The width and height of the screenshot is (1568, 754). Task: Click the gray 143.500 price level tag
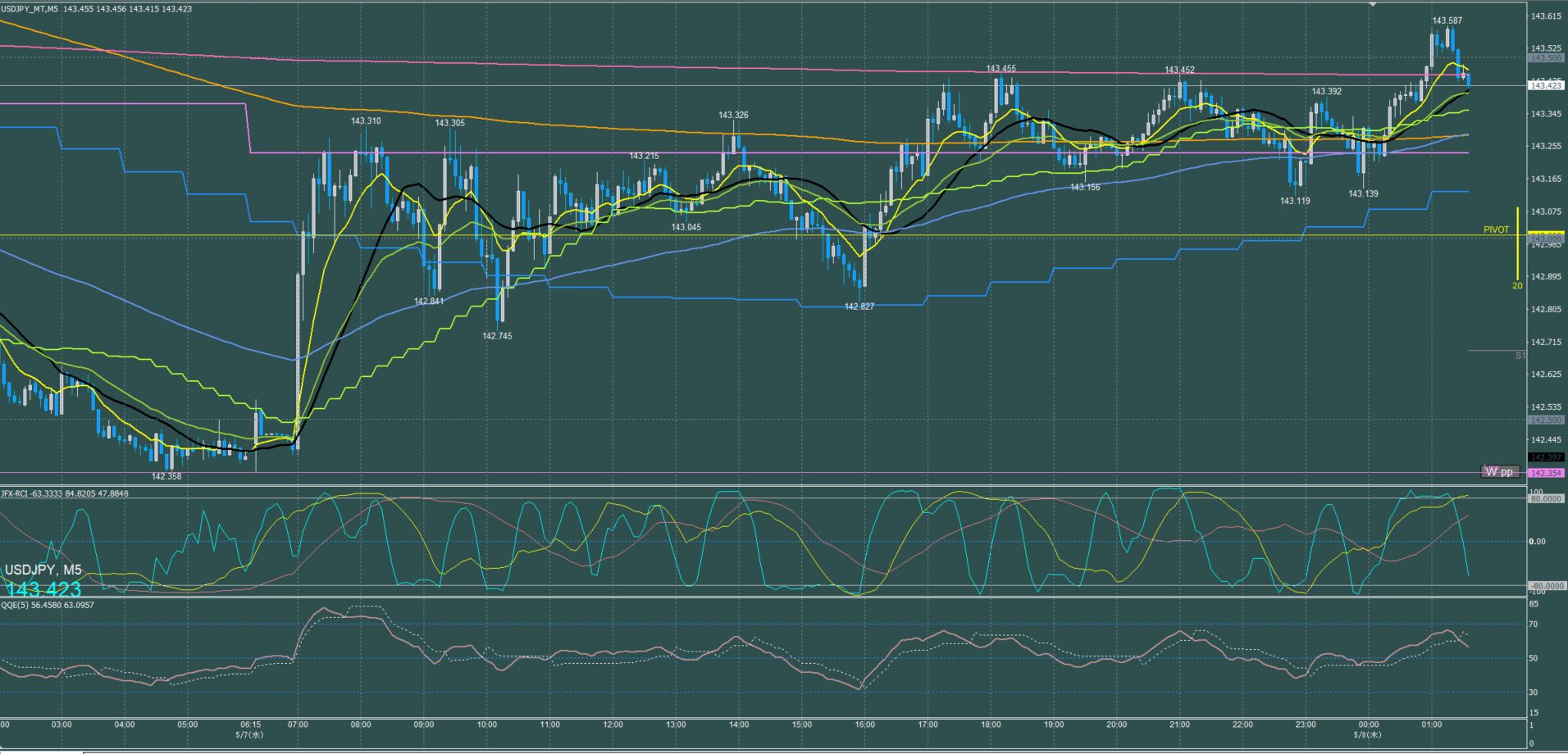pos(1546,58)
